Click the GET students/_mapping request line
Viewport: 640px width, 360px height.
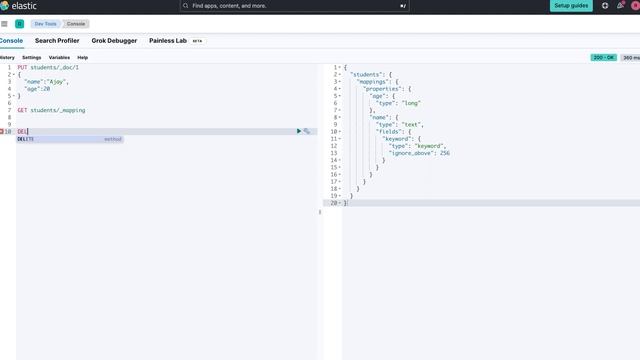pyautogui.click(x=51, y=110)
